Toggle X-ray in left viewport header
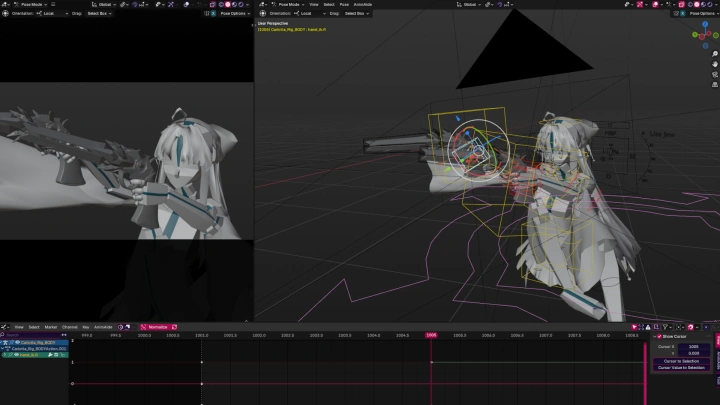 click(x=212, y=5)
